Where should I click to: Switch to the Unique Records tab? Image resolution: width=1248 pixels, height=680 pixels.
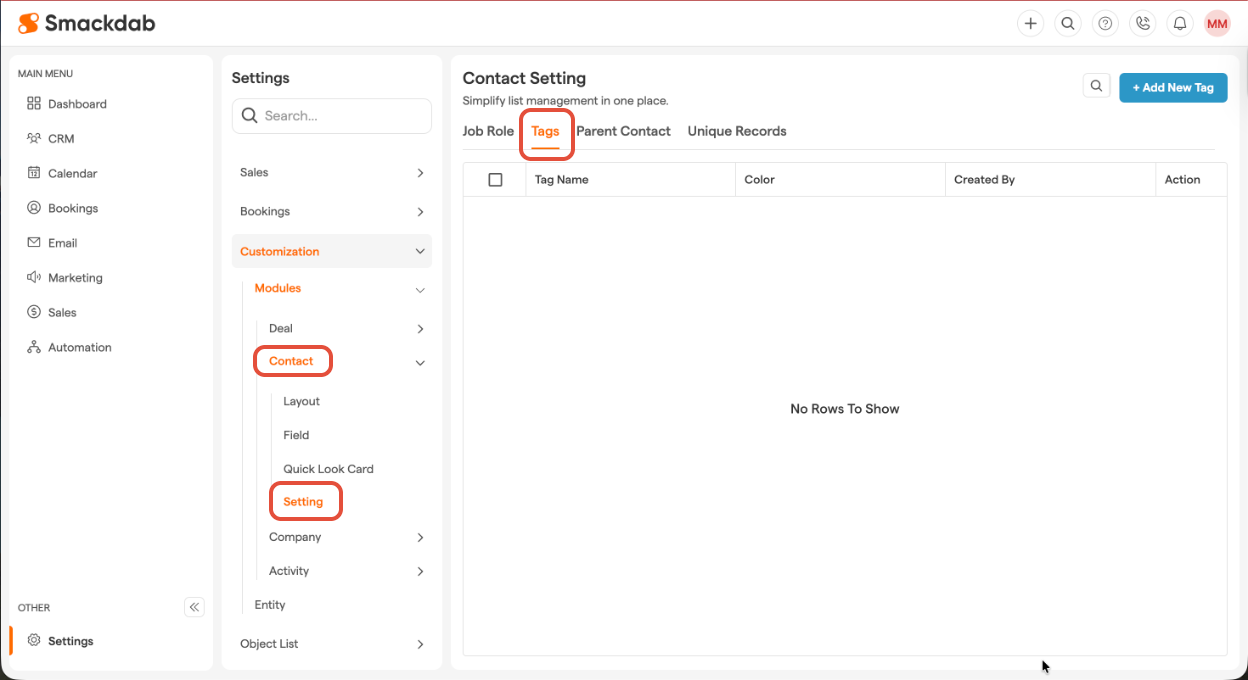[x=737, y=131]
